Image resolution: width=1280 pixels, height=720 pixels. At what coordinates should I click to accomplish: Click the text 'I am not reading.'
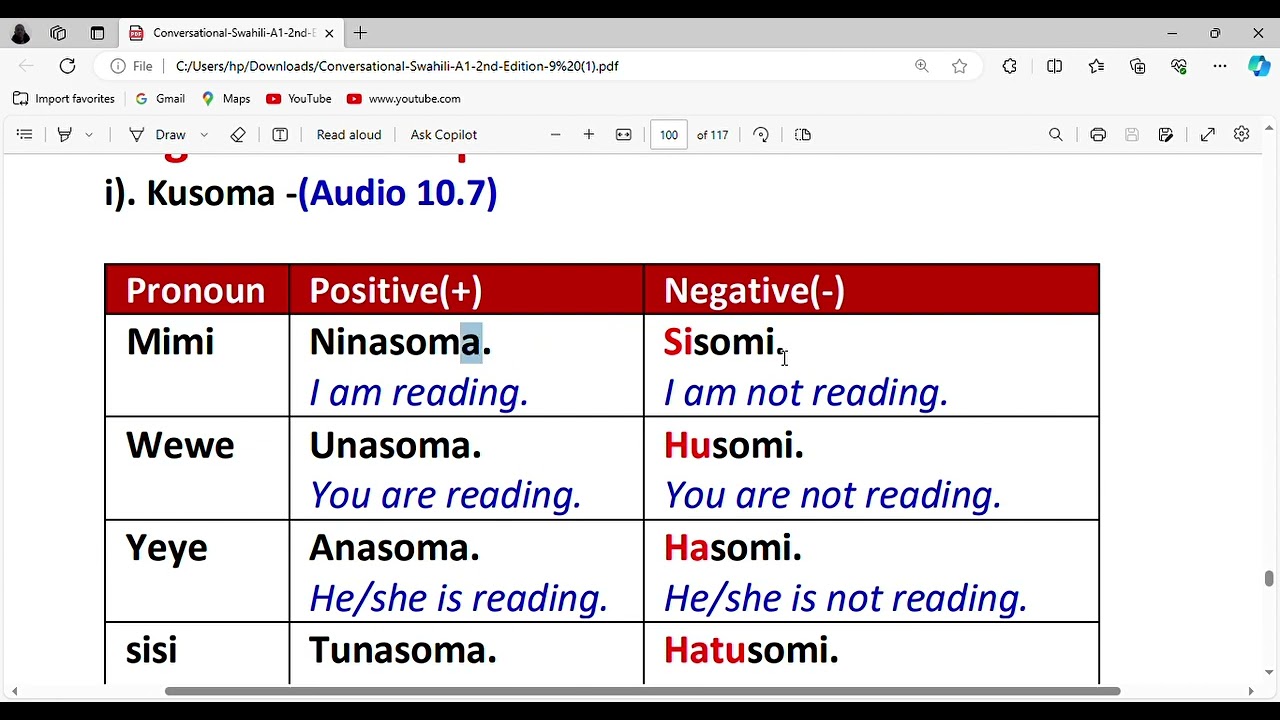point(806,393)
